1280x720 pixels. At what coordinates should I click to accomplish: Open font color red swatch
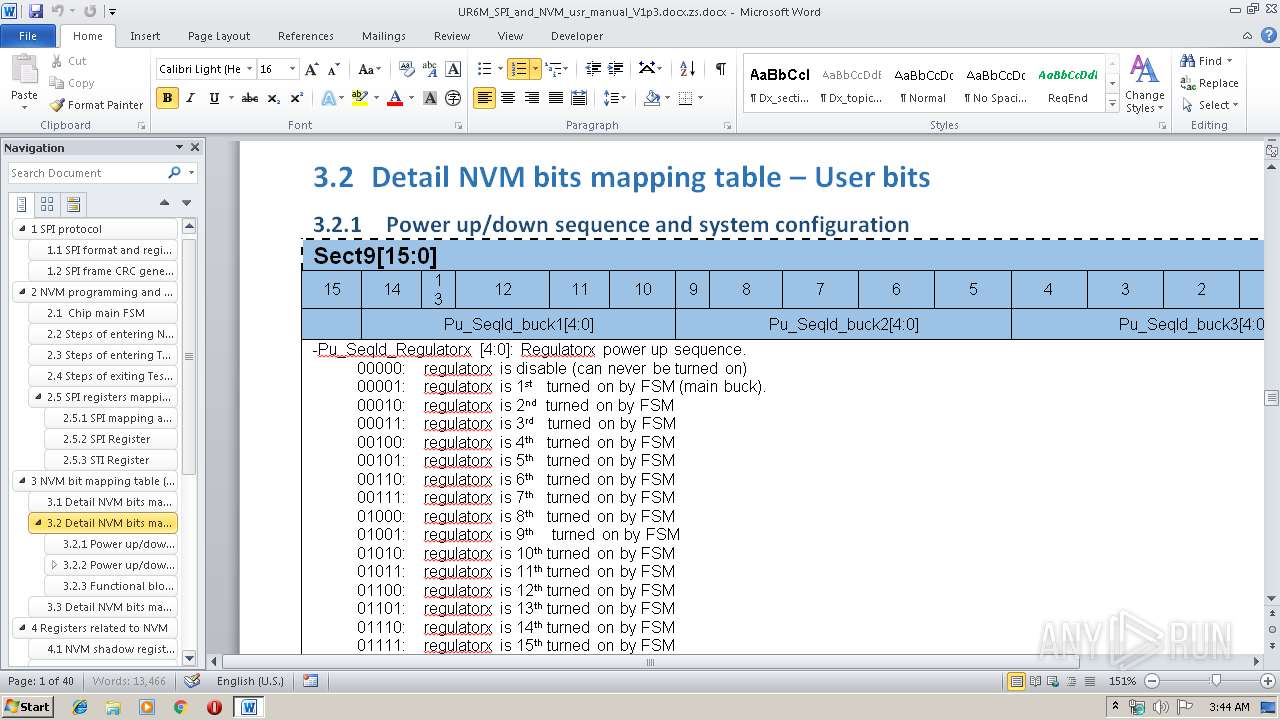click(395, 98)
